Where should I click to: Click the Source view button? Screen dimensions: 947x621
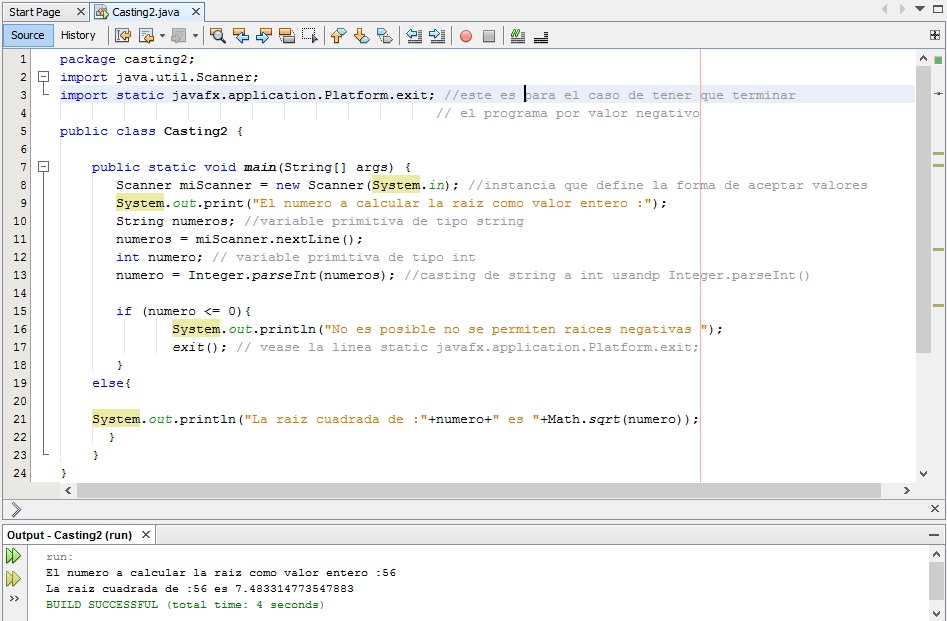28,35
